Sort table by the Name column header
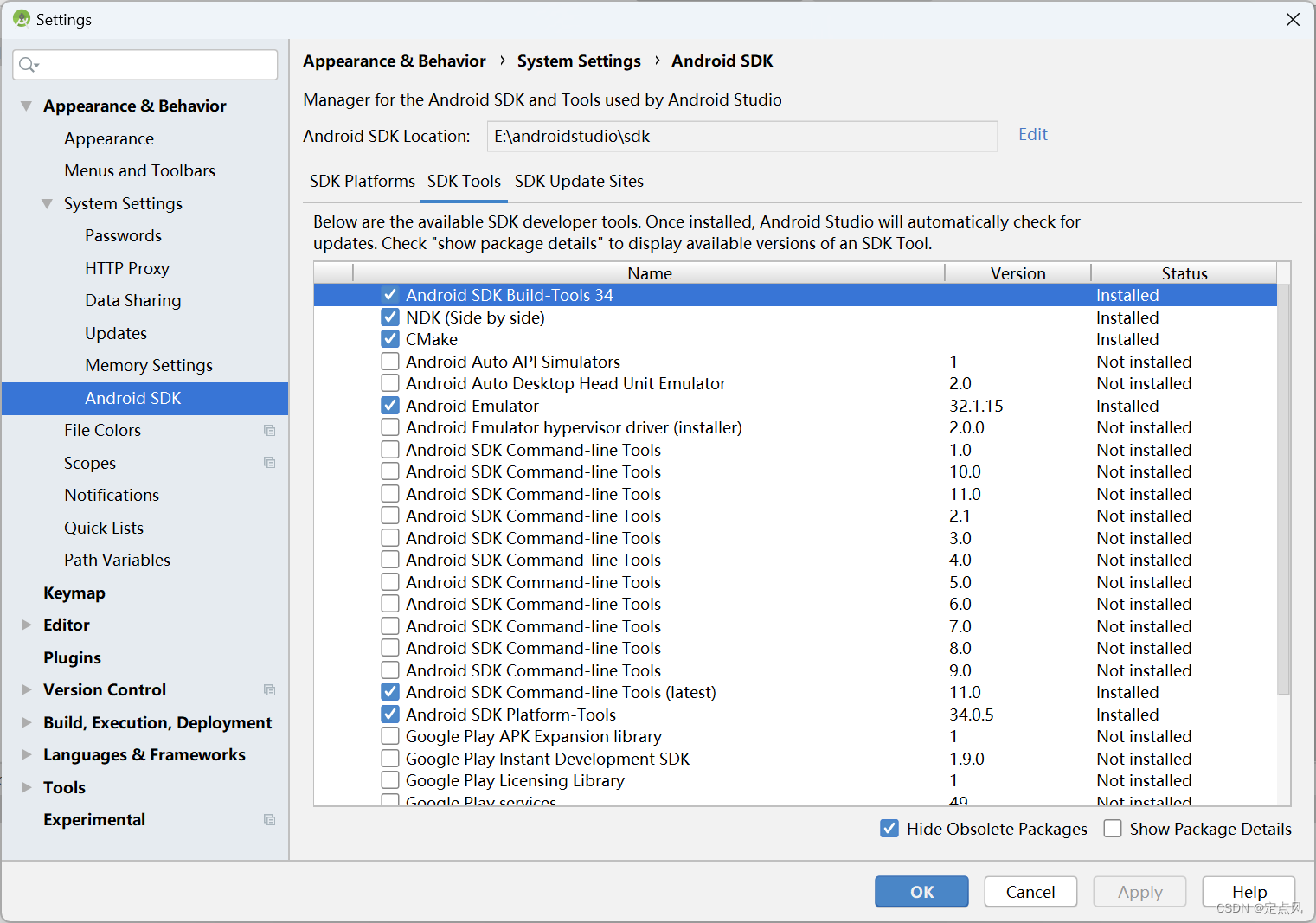Image resolution: width=1316 pixels, height=923 pixels. point(649,273)
